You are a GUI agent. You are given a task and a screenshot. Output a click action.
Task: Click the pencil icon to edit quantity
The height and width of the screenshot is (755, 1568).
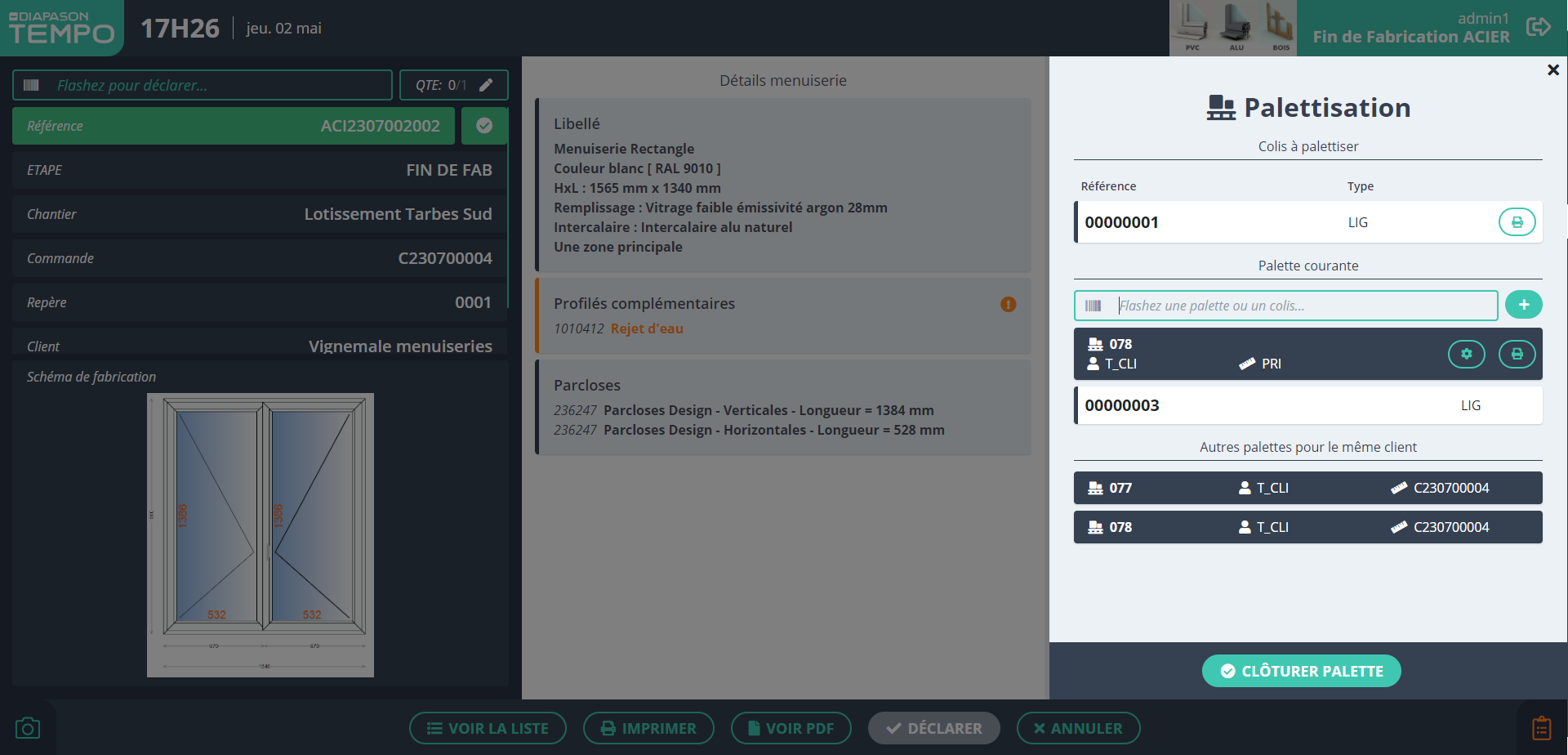click(x=486, y=85)
